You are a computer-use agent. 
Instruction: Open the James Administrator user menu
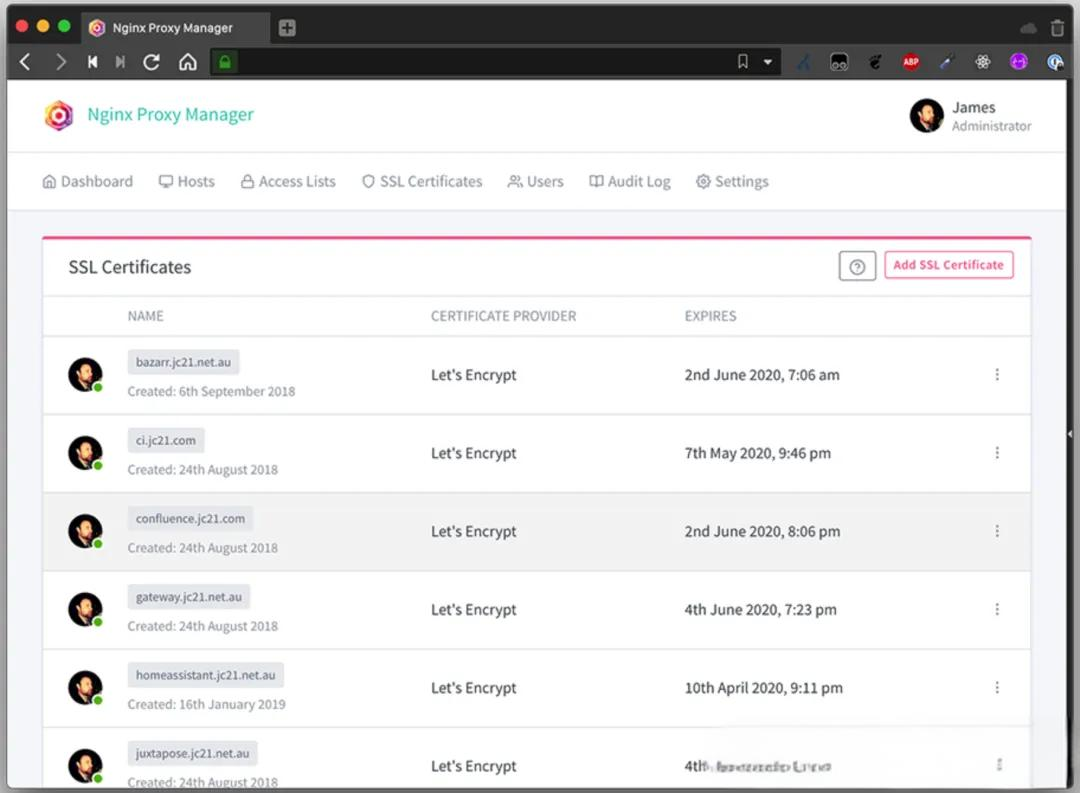[970, 116]
